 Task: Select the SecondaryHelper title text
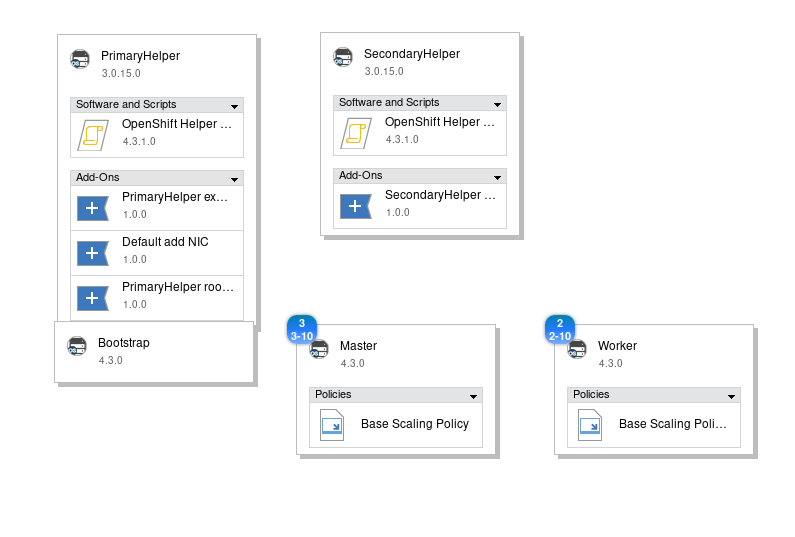click(x=412, y=54)
